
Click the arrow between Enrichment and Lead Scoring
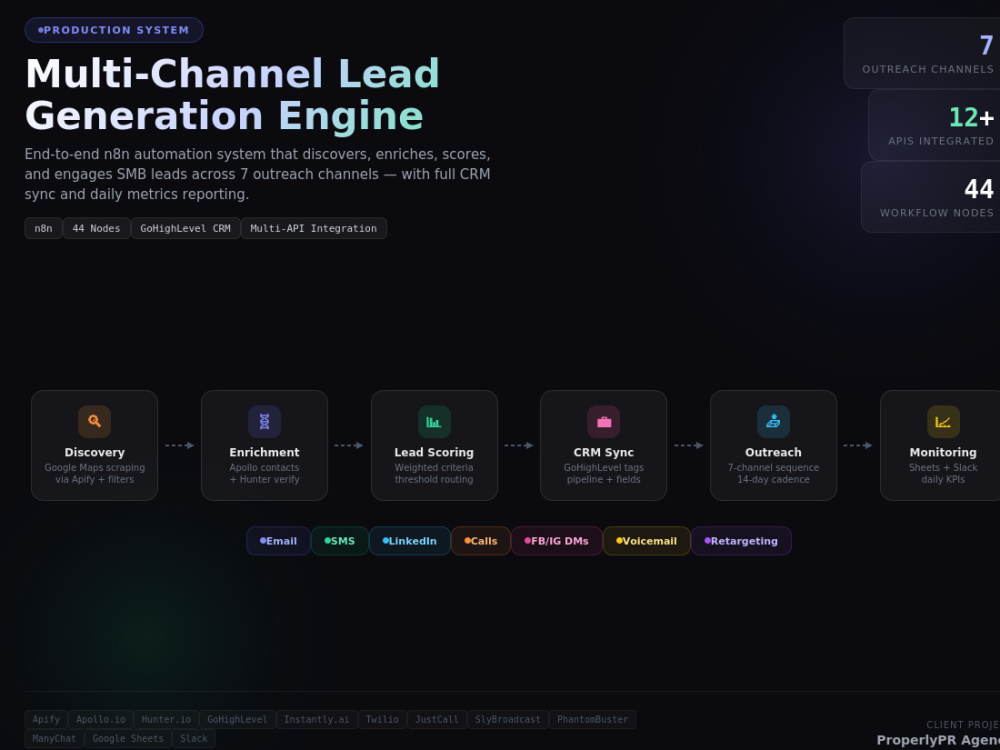349,445
